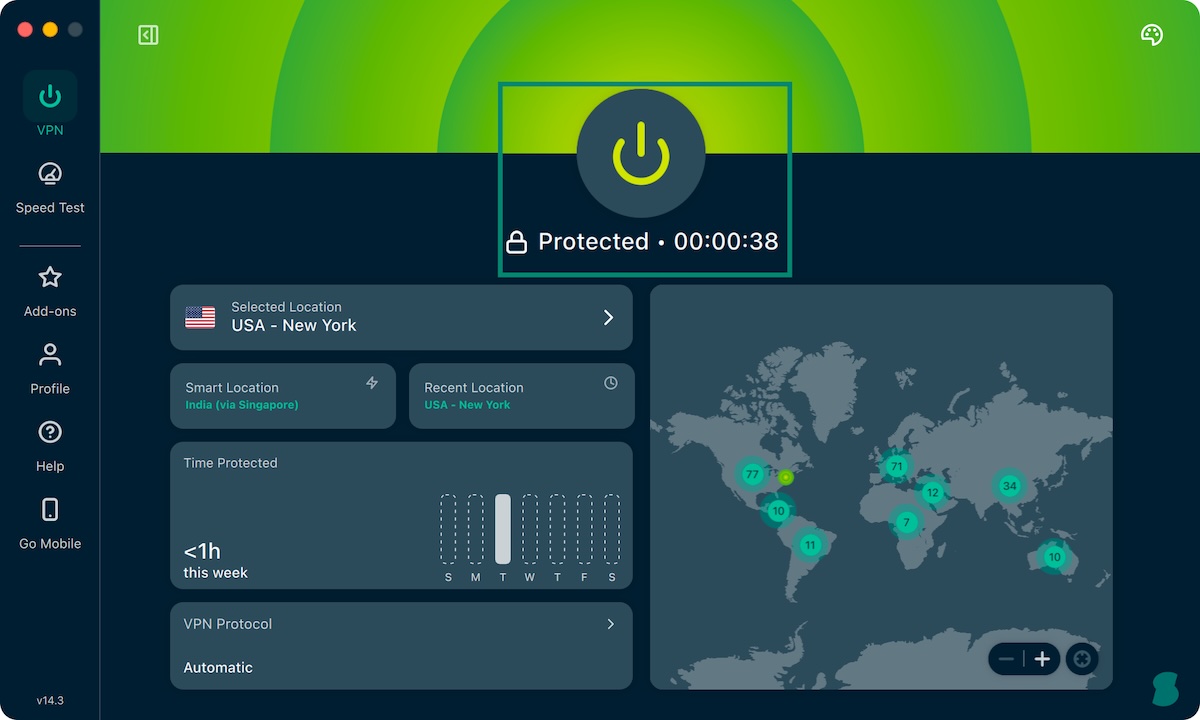The image size is (1200, 720).
Task: Select the 10 server cluster in Australia
Action: point(1054,557)
